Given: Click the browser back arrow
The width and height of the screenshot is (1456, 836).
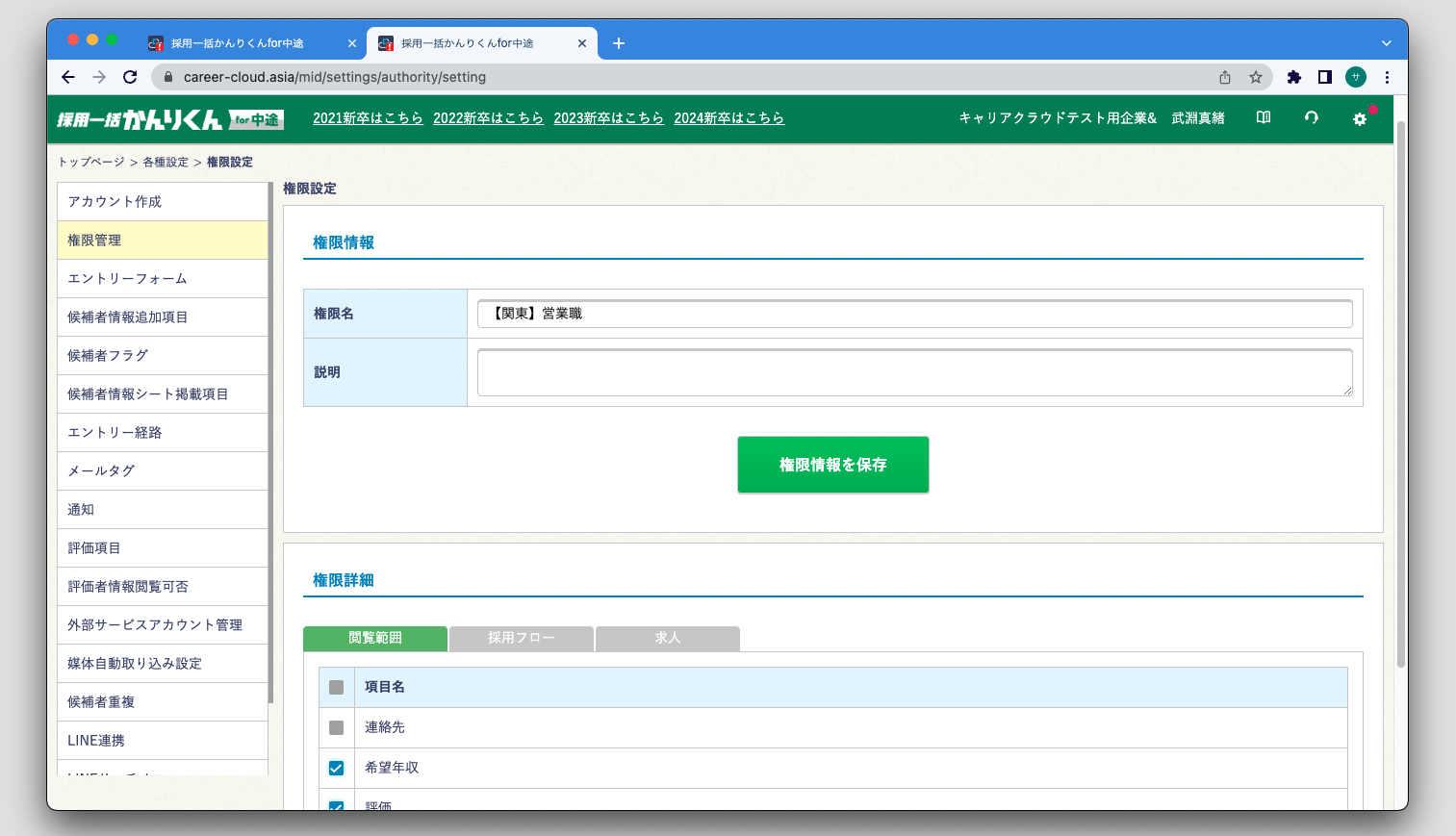Looking at the screenshot, I should [68, 77].
